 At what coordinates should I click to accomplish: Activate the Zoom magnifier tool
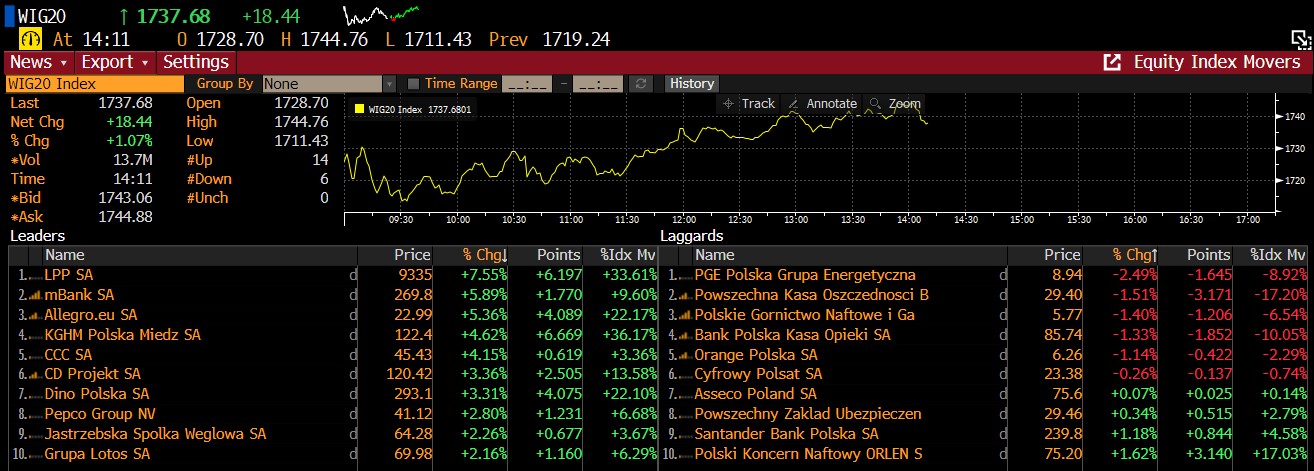(895, 103)
